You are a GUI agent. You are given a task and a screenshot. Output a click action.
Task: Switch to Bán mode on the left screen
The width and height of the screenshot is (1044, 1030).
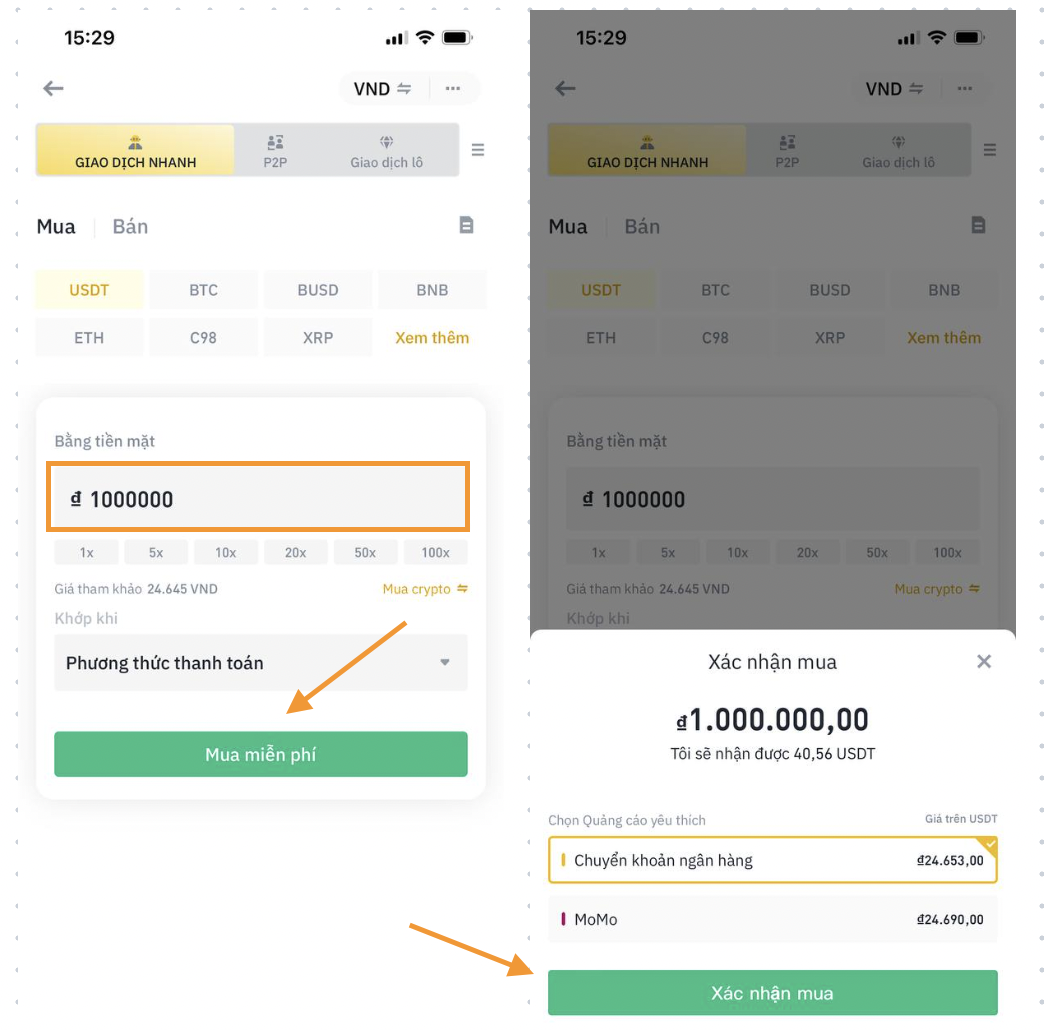[x=130, y=226]
